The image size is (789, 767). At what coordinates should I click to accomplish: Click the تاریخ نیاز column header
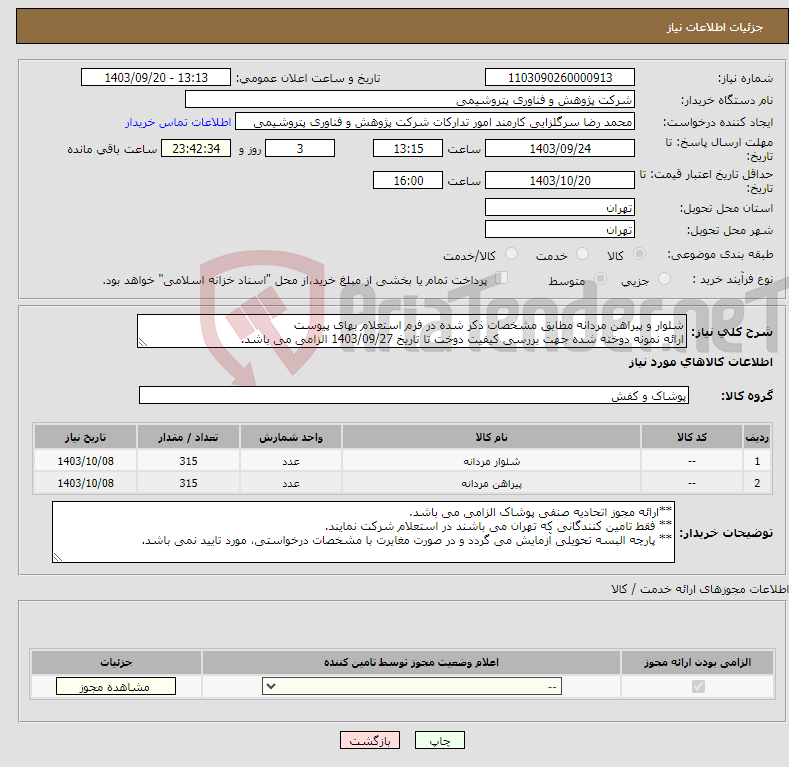tap(86, 437)
